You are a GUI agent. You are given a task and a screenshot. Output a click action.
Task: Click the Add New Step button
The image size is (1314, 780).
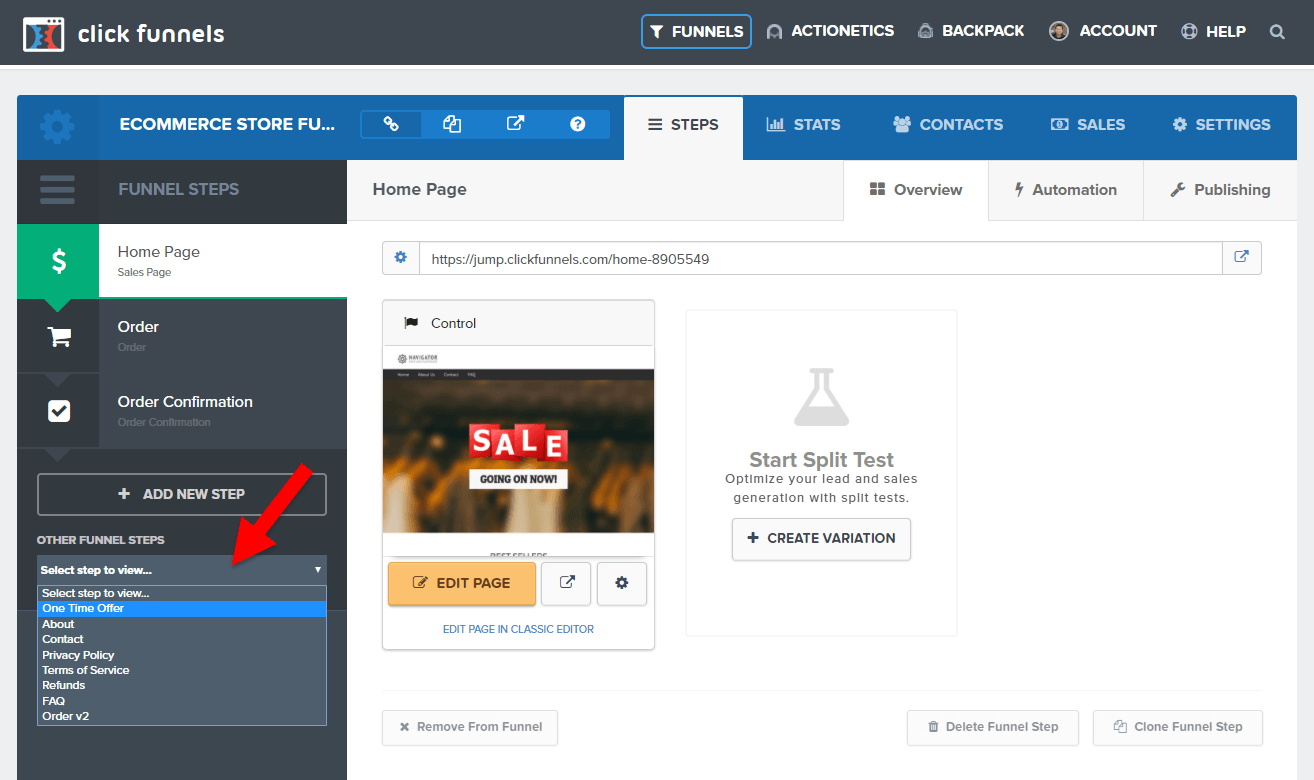point(182,494)
